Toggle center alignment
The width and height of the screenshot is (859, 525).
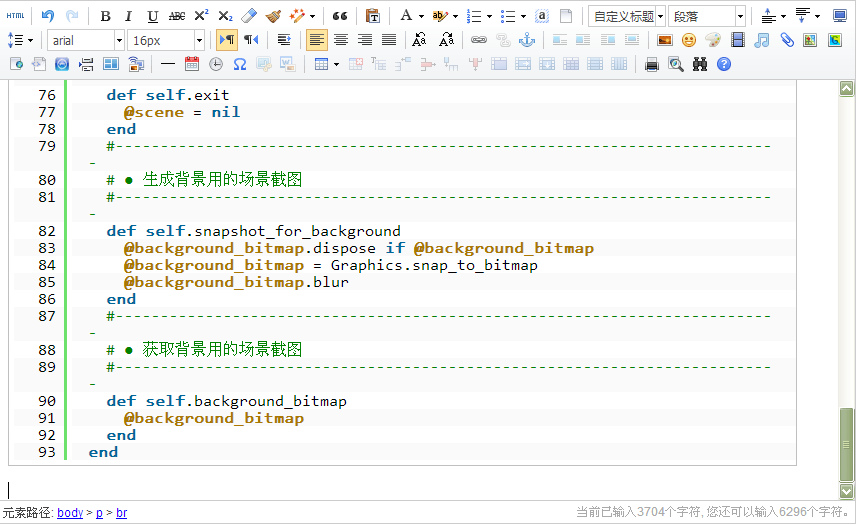pyautogui.click(x=341, y=40)
